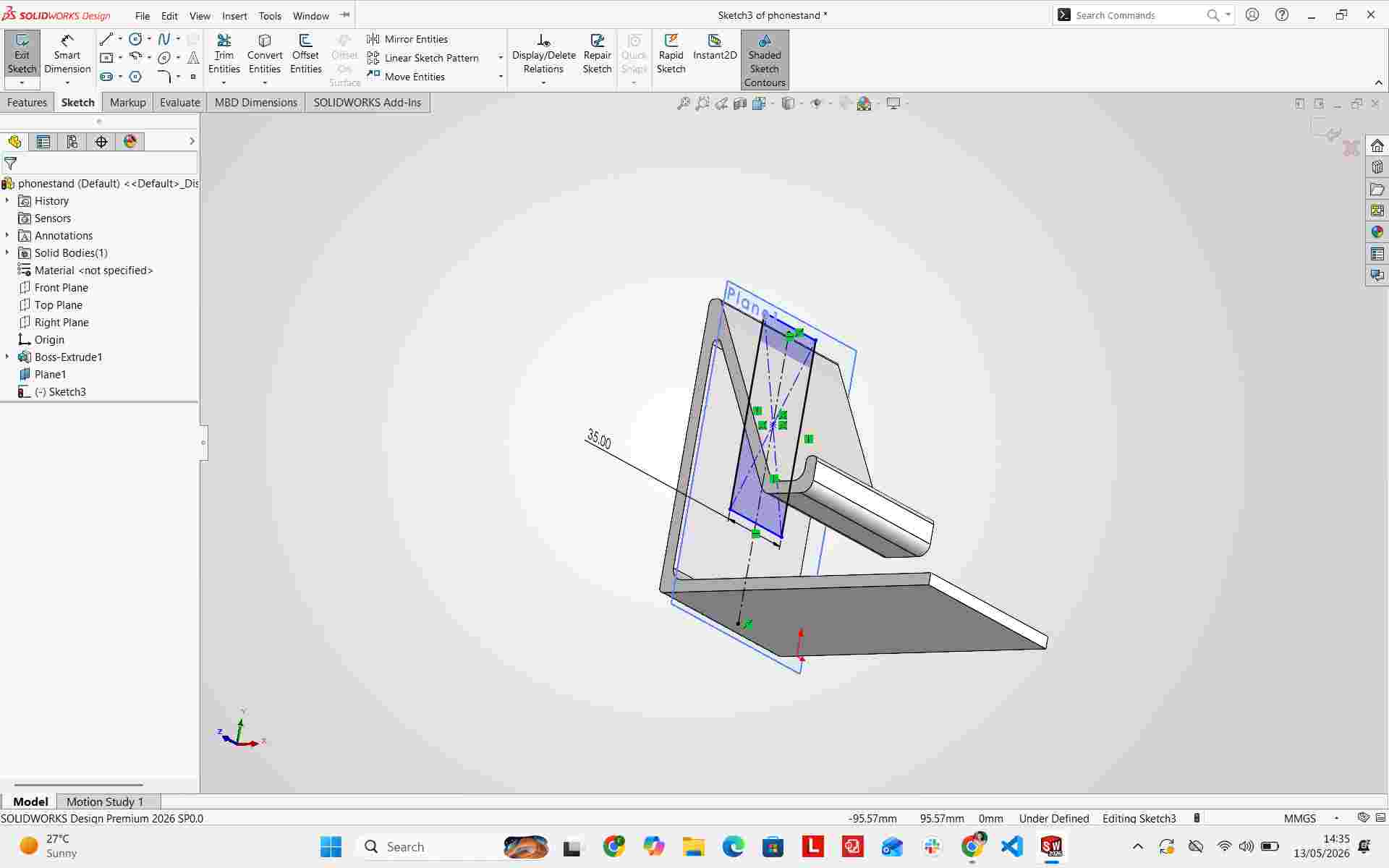Expand FeatureManager tabs chevron

192,141
